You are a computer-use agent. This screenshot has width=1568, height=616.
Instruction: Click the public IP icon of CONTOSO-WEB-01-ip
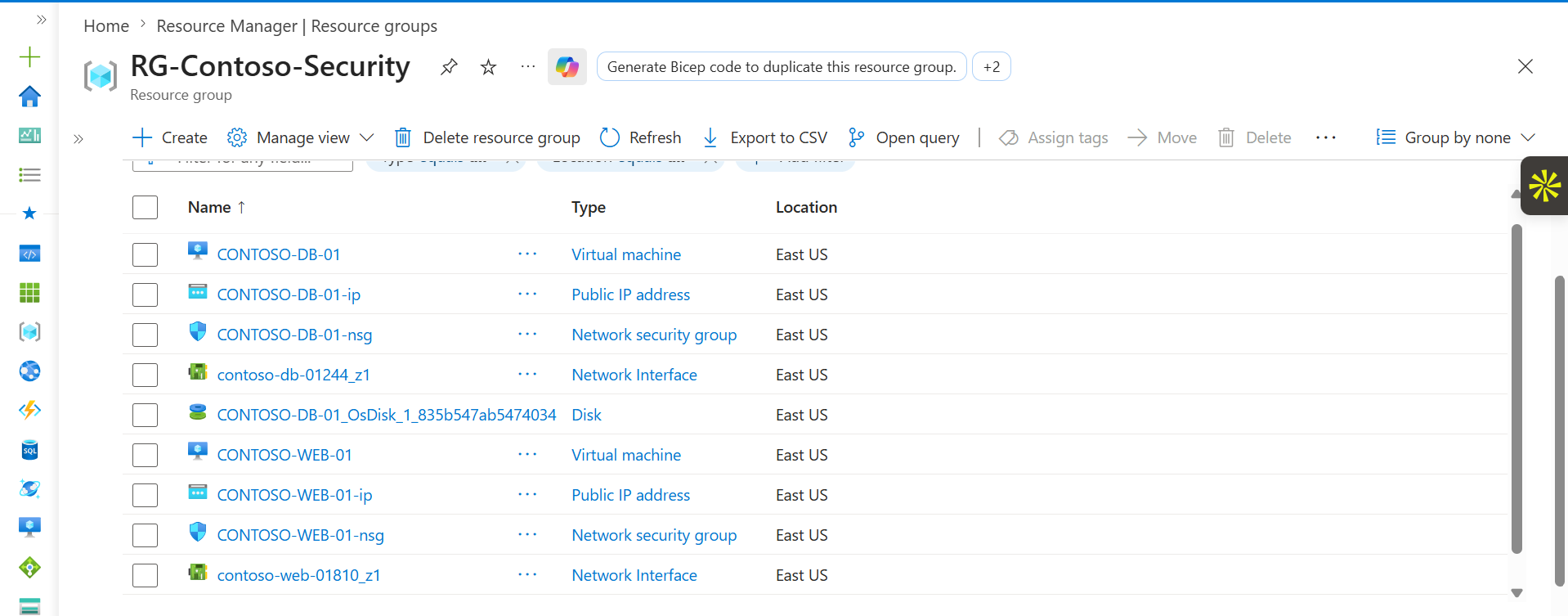(x=198, y=492)
